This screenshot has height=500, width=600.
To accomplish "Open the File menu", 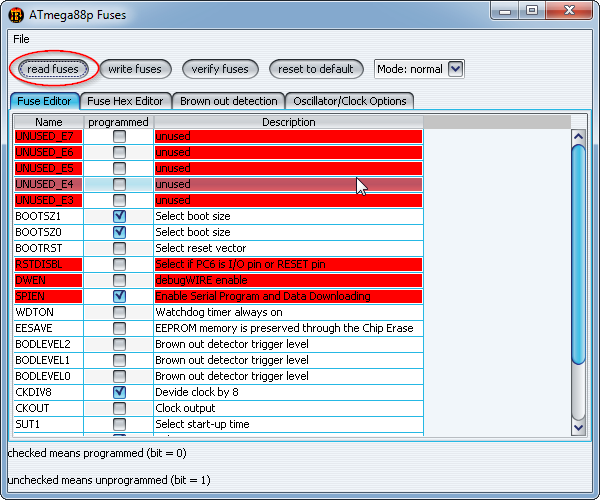I will tap(21, 39).
